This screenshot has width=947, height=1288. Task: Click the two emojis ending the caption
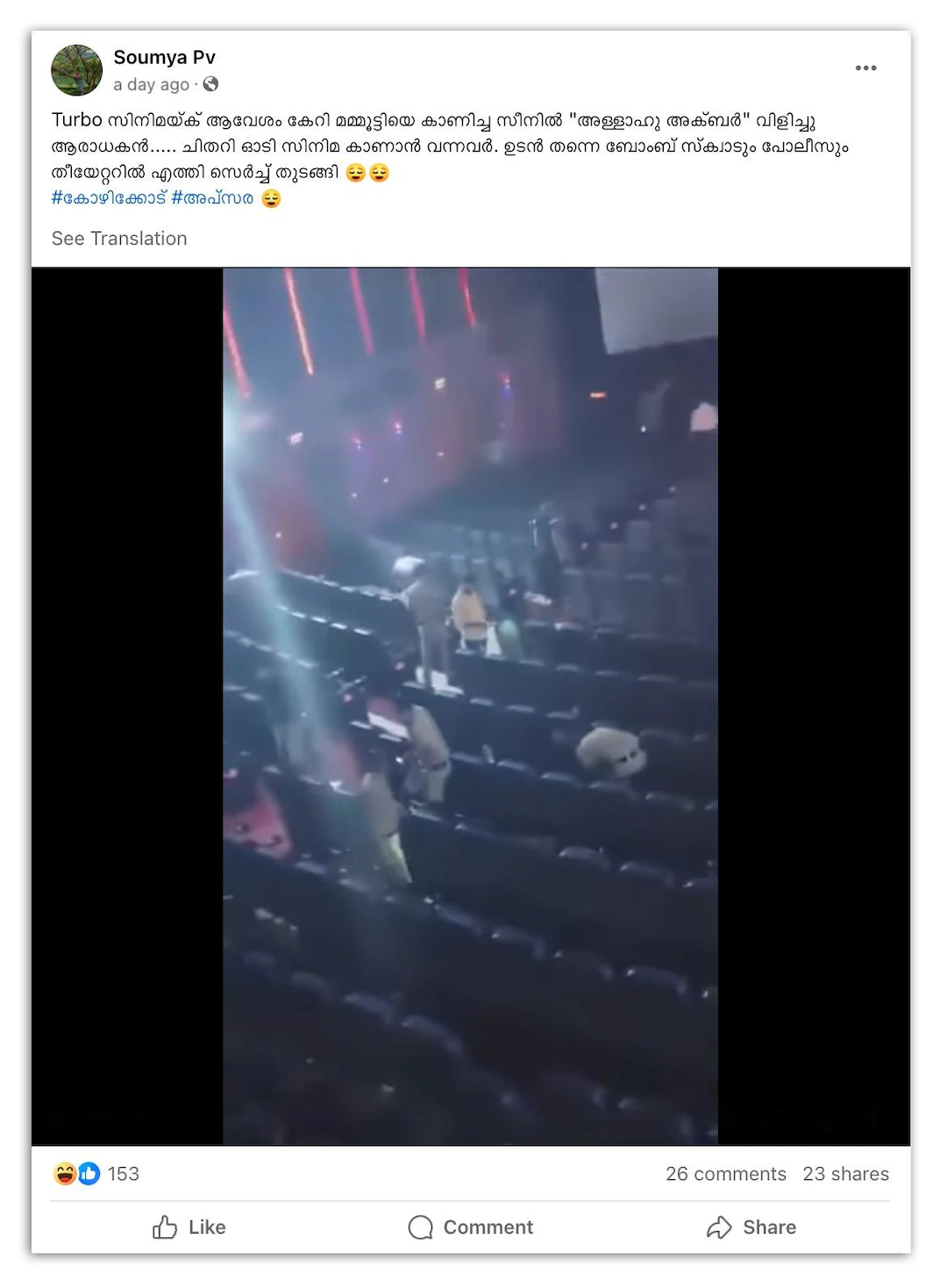[x=367, y=173]
